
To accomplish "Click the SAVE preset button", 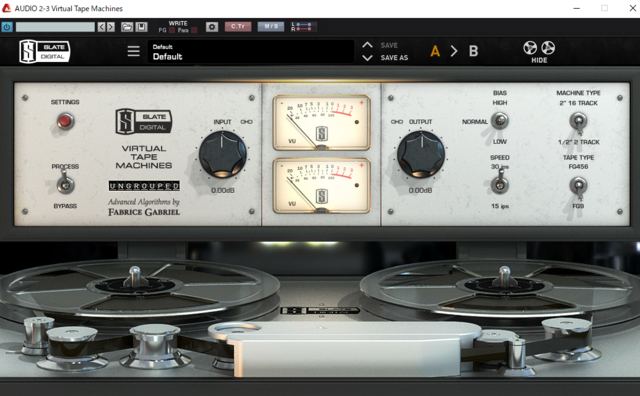I will pos(389,45).
